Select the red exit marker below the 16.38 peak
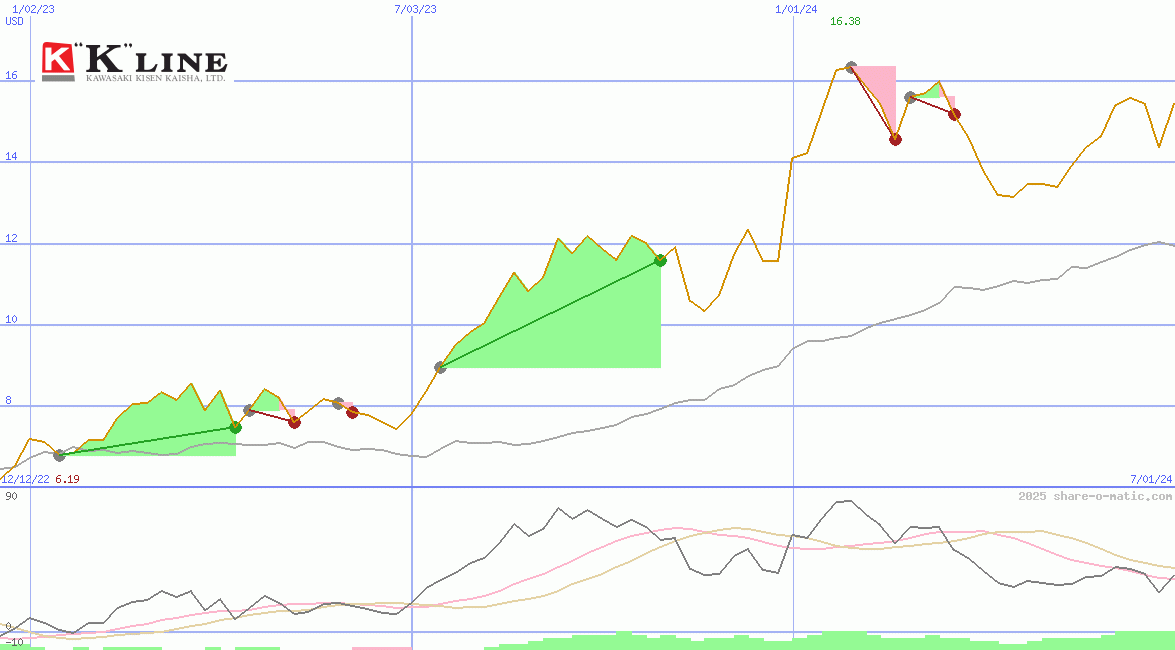The height and width of the screenshot is (650, 1175). (895, 139)
